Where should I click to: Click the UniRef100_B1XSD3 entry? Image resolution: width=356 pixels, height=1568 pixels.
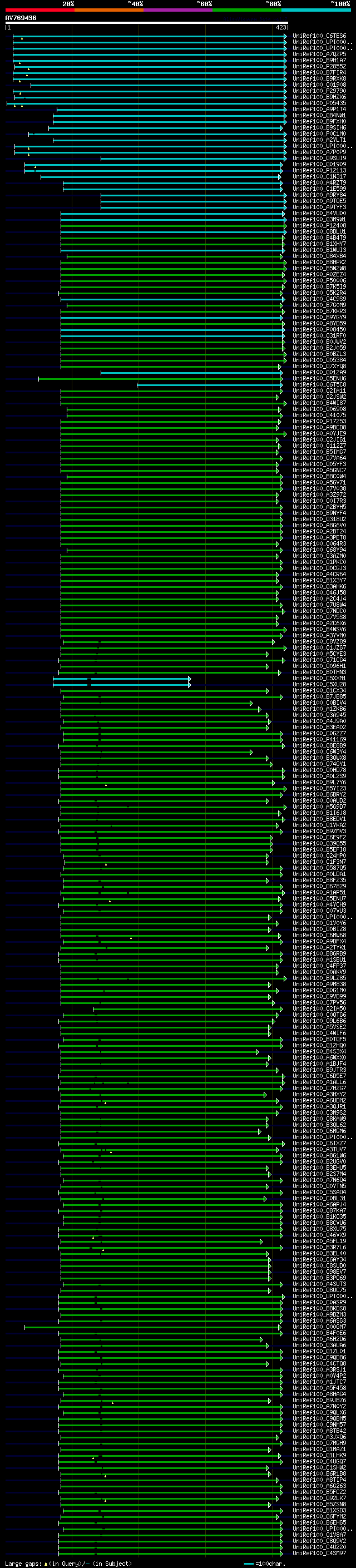tap(319, 1510)
